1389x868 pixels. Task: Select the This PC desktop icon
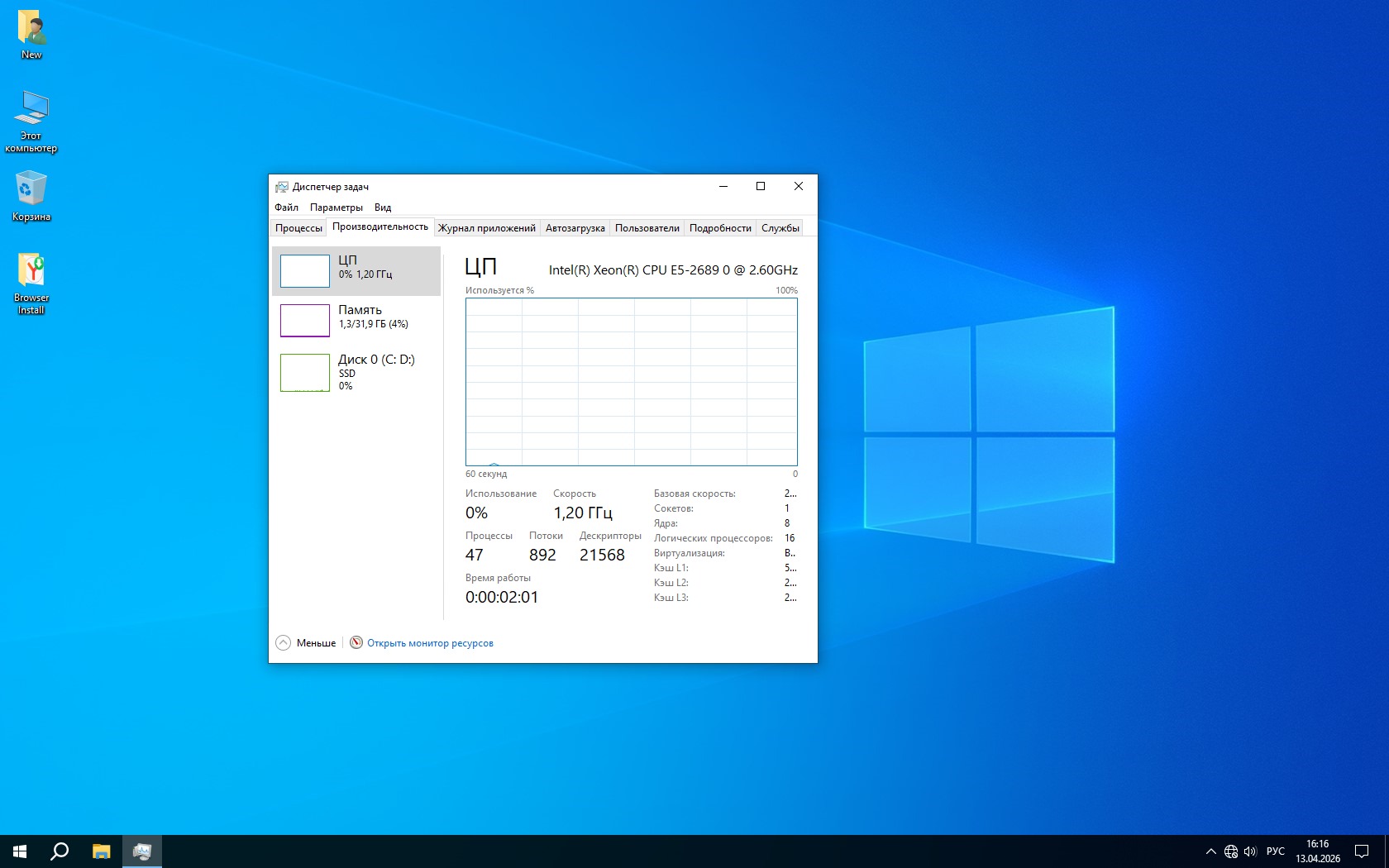pyautogui.click(x=31, y=120)
